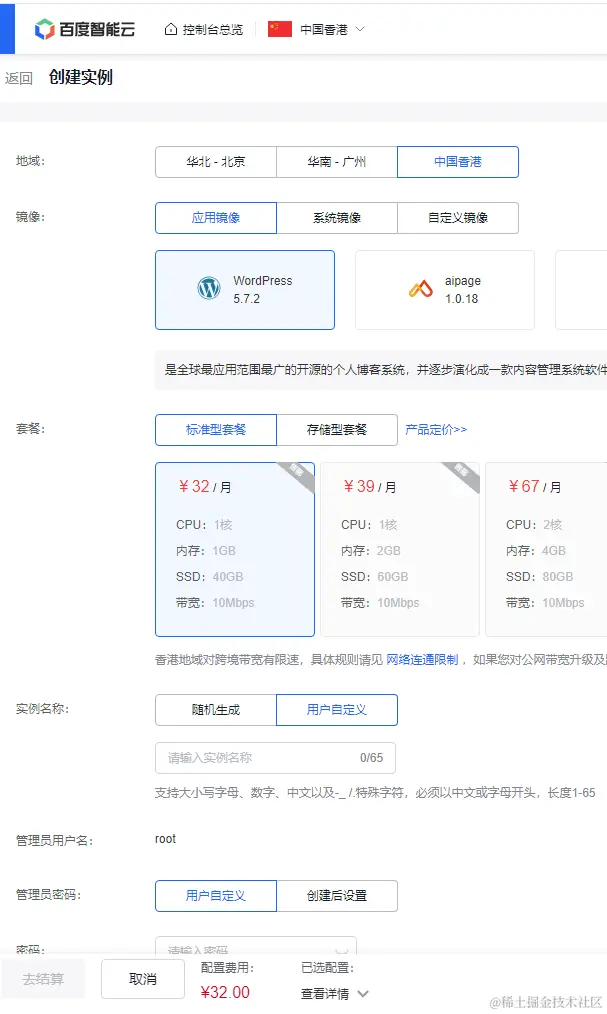Screen dimensions: 607x1014
Task: Open 网络连通限制 link
Action: 422,660
